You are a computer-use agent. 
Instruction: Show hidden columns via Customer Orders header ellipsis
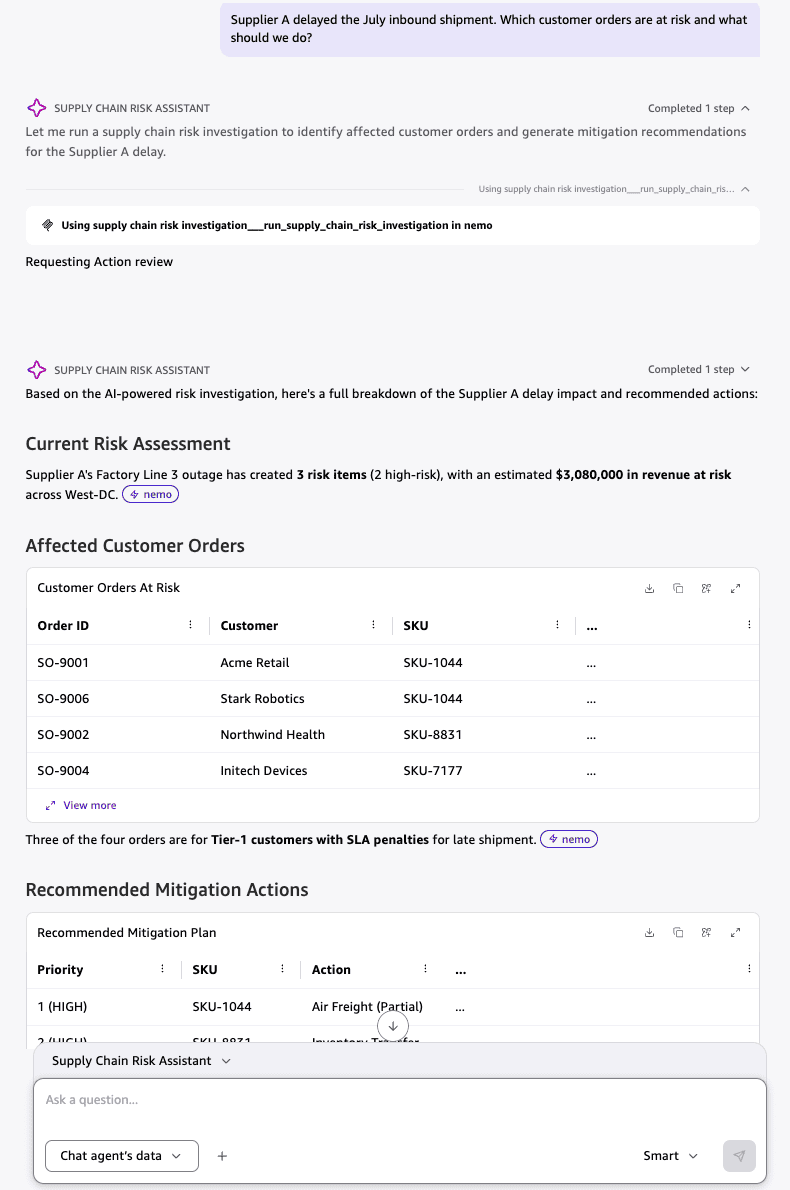click(x=592, y=626)
